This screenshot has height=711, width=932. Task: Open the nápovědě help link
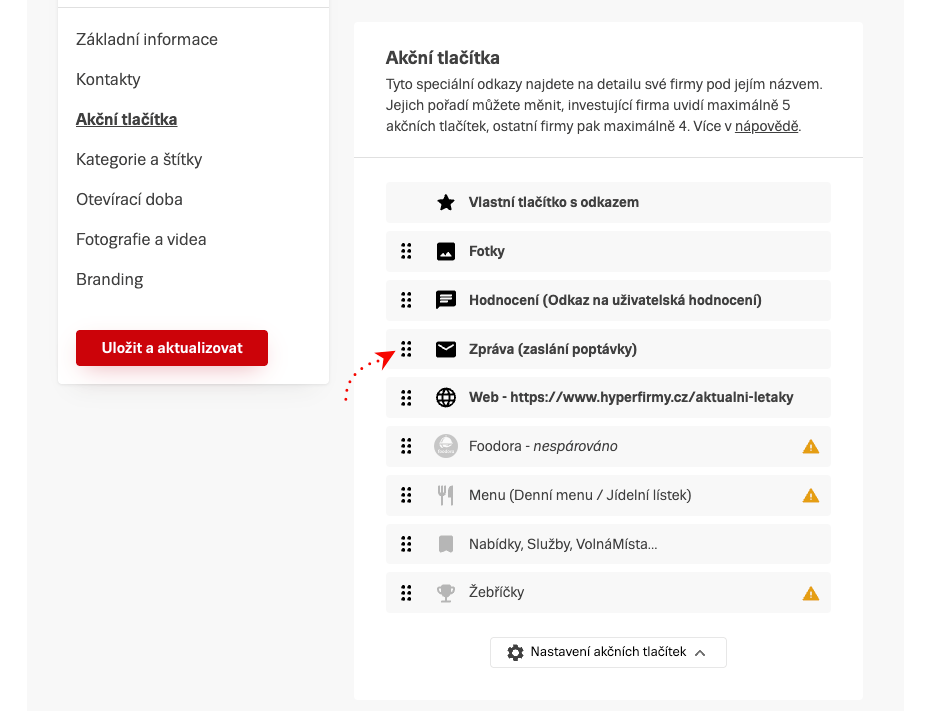pyautogui.click(x=766, y=127)
